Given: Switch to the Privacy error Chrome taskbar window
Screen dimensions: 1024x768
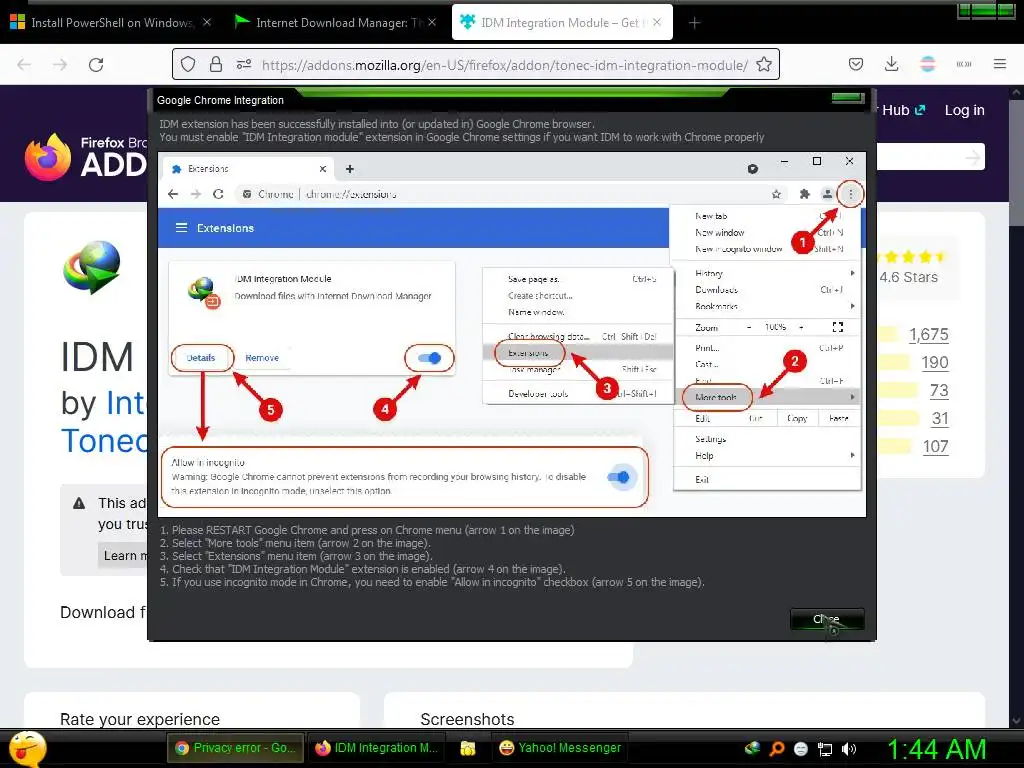Looking at the screenshot, I should [x=235, y=748].
